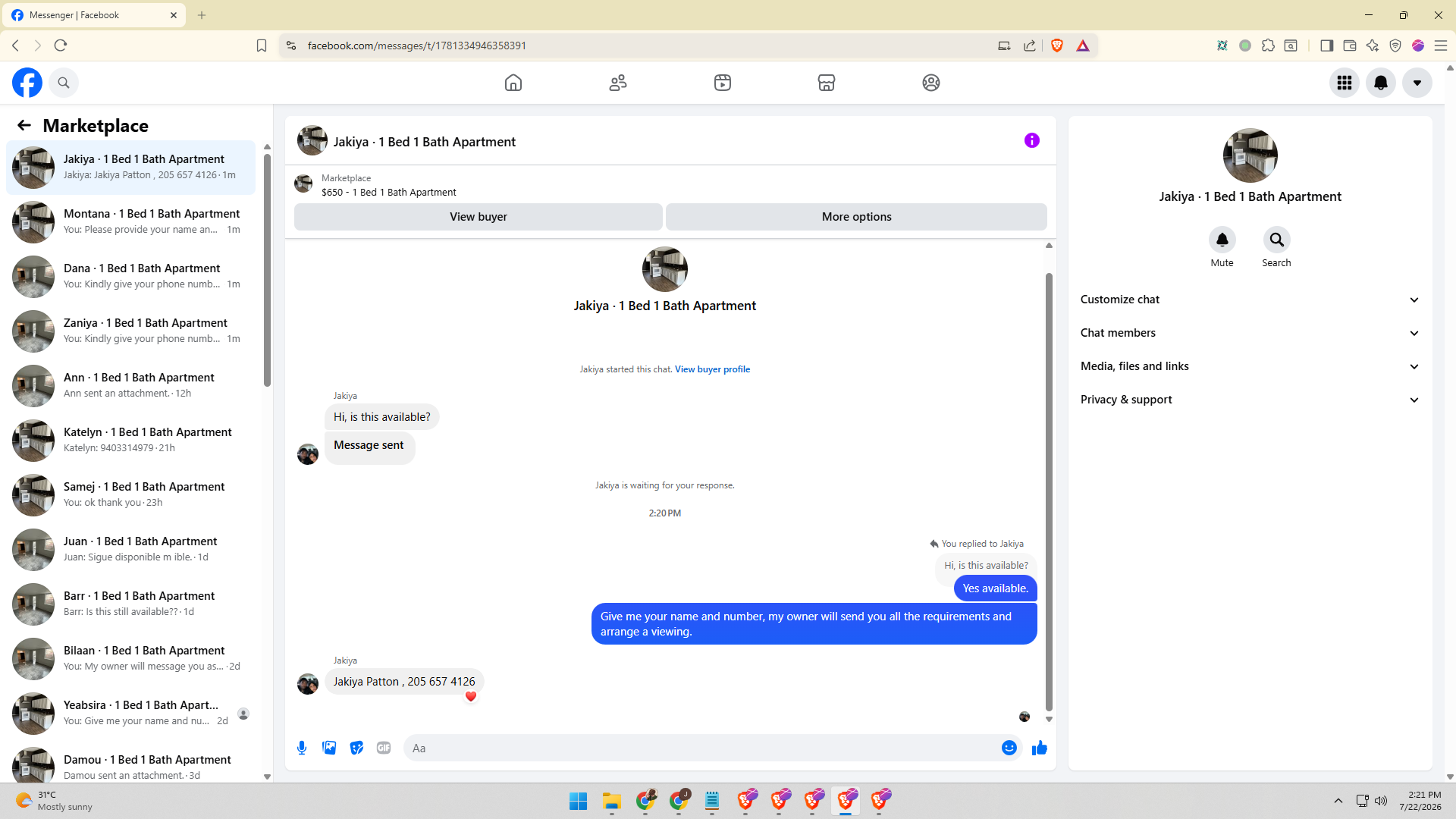
Task: Open the weather widget on taskbar
Action: coord(55,801)
